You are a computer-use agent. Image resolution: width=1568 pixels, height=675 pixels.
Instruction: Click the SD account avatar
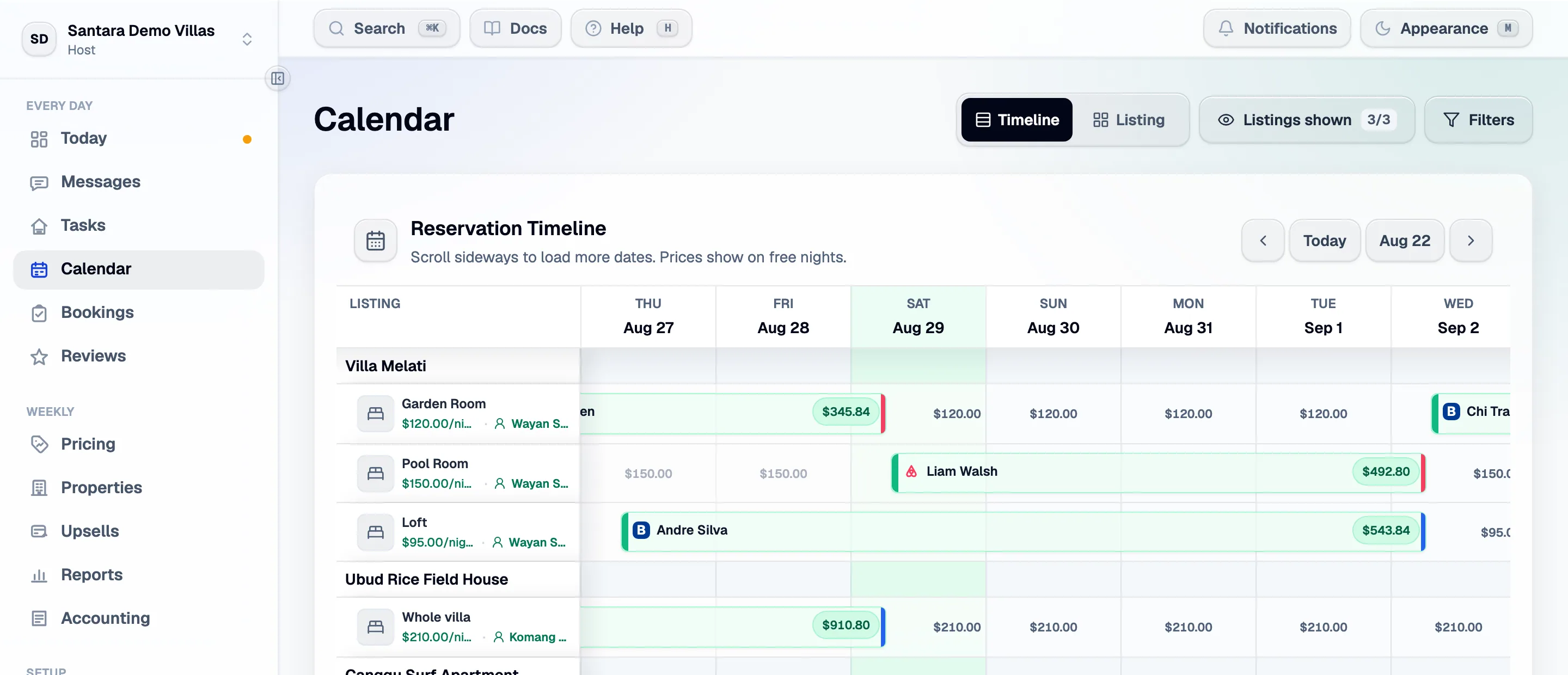(x=39, y=39)
